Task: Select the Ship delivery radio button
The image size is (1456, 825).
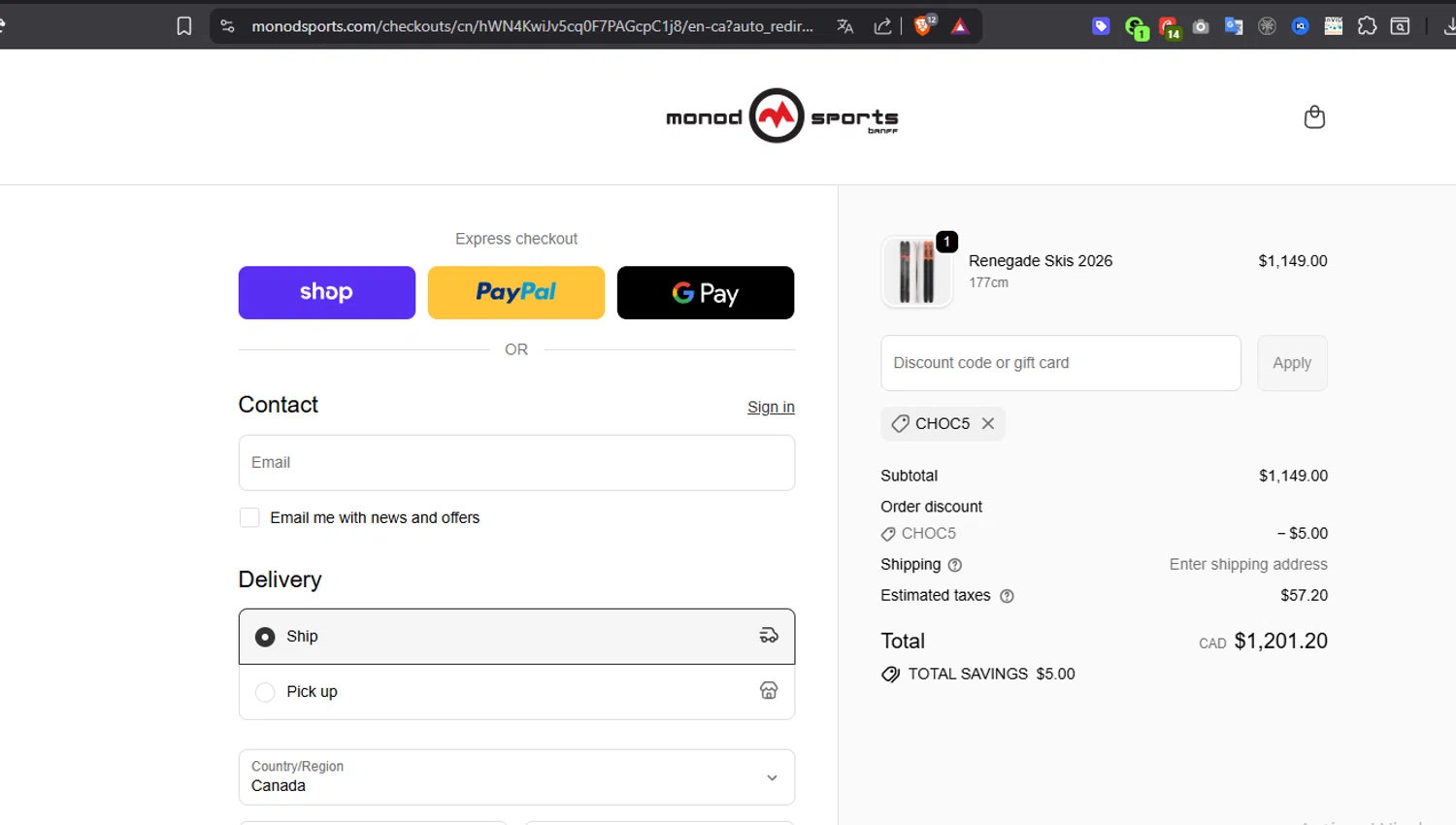Action: (x=265, y=637)
